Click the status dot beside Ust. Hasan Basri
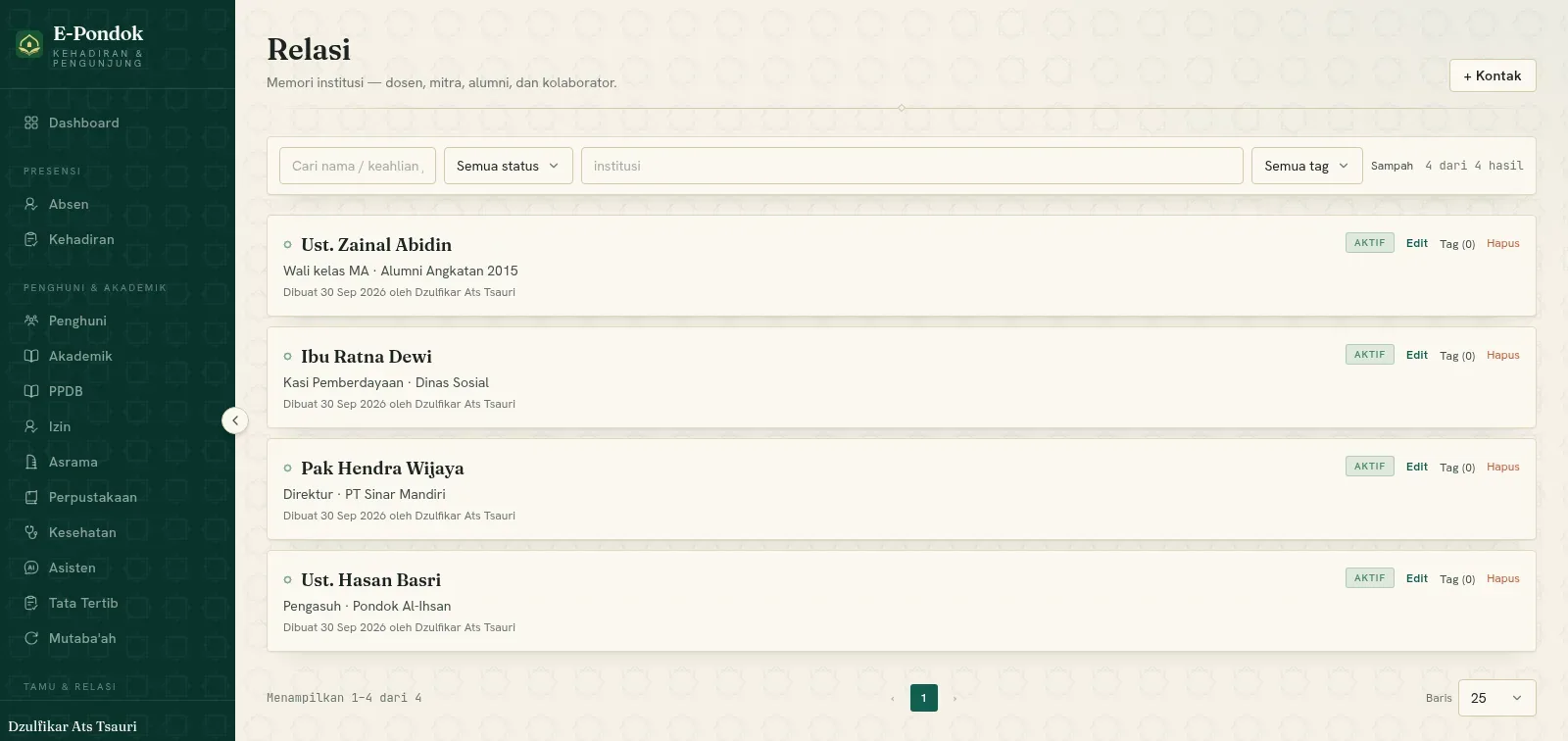 coord(287,580)
